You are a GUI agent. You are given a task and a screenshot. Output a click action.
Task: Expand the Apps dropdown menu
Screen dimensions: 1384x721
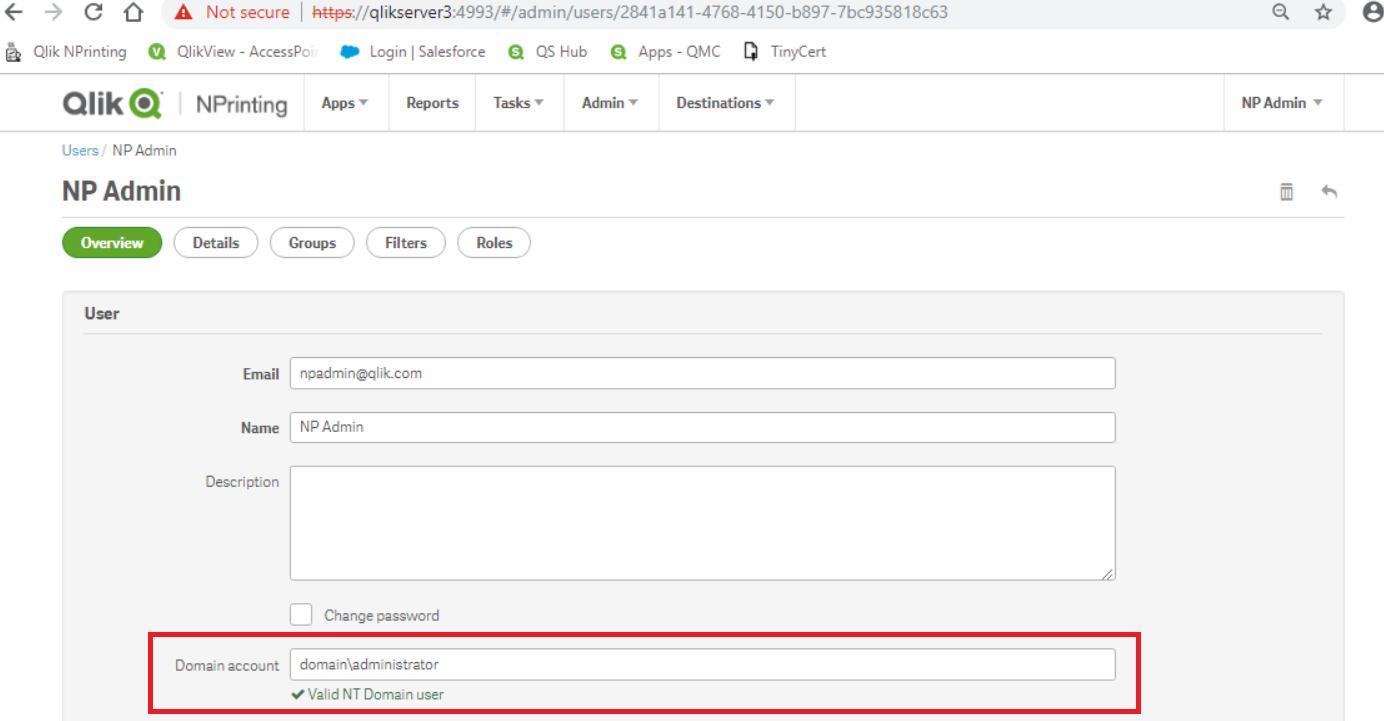(x=345, y=103)
